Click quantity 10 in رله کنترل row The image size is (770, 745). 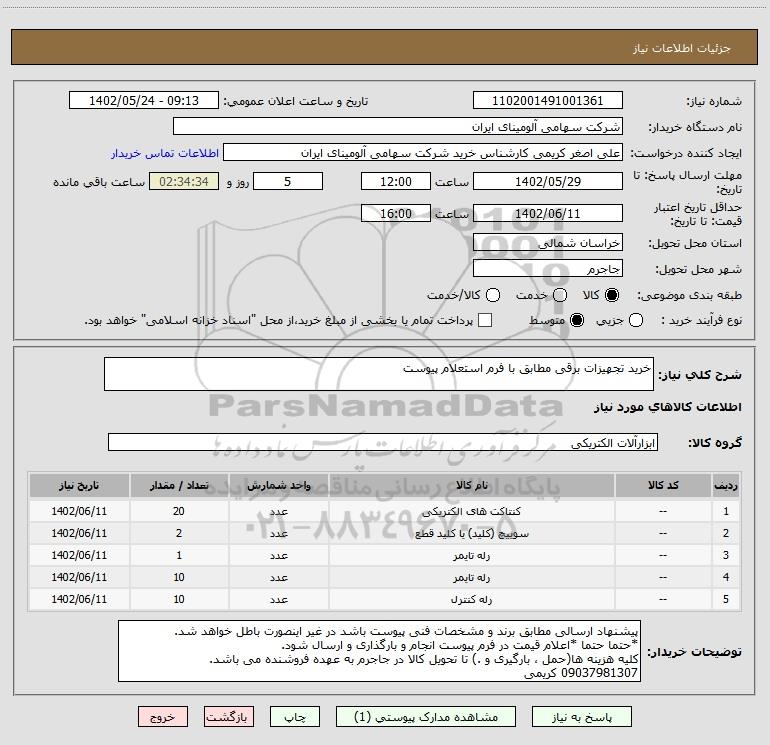click(x=179, y=600)
